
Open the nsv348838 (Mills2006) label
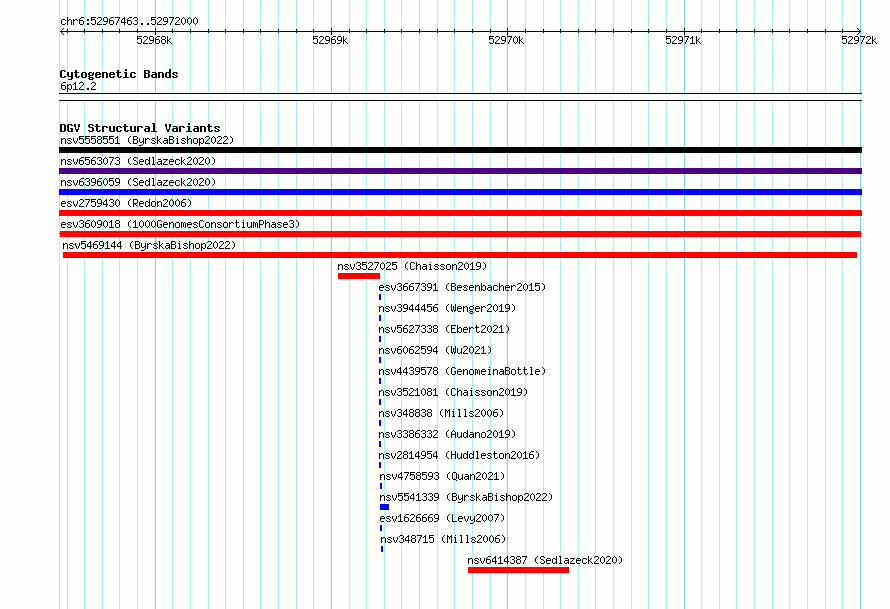(x=441, y=413)
